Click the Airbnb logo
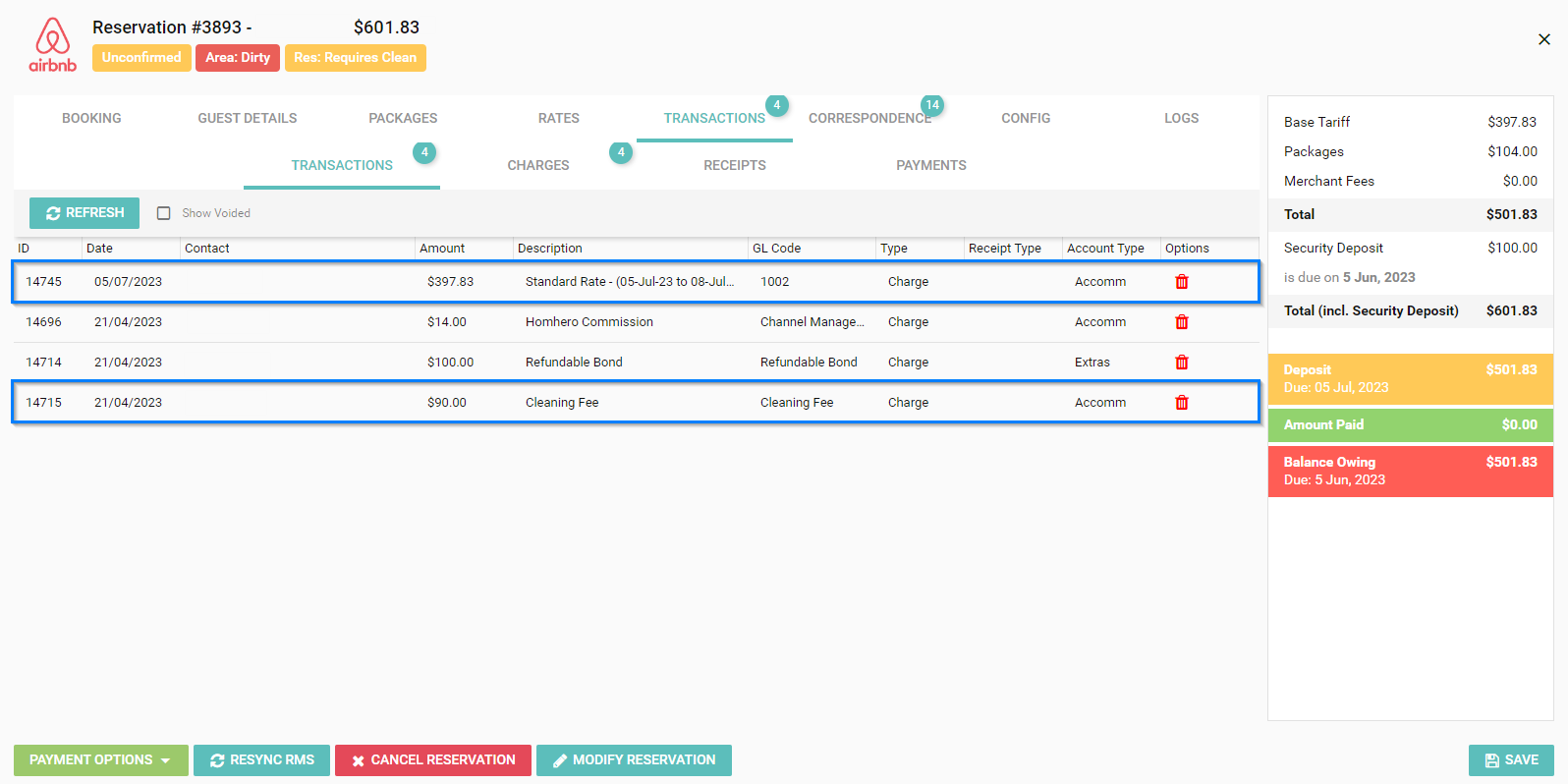The height and width of the screenshot is (784, 1568). pyautogui.click(x=52, y=44)
